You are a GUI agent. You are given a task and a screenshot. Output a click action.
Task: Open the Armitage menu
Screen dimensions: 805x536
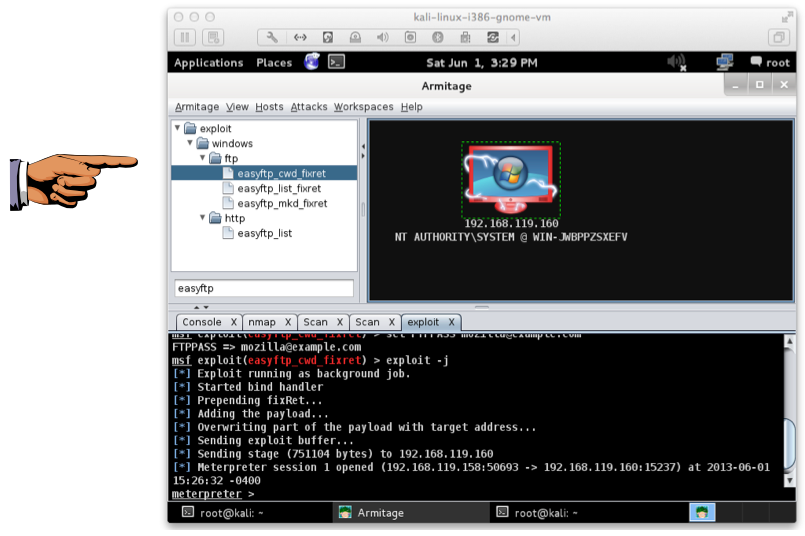point(197,107)
